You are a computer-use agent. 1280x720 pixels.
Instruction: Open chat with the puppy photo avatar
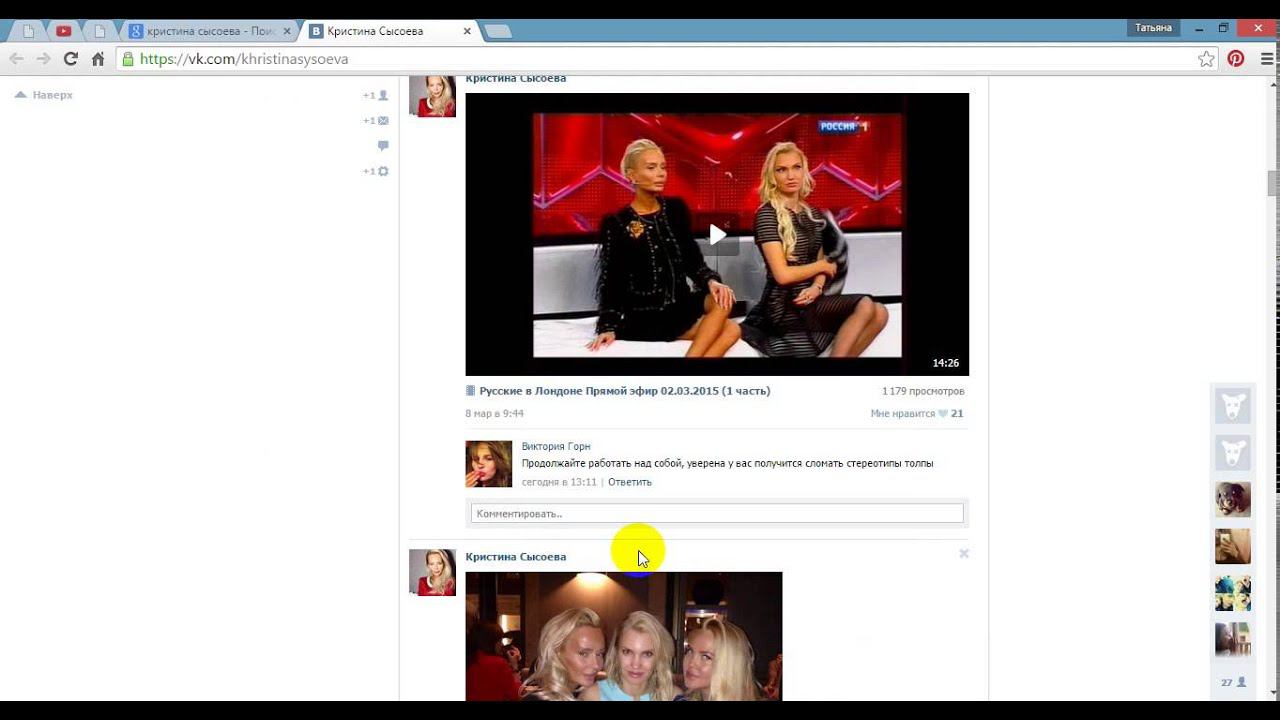point(1233,499)
